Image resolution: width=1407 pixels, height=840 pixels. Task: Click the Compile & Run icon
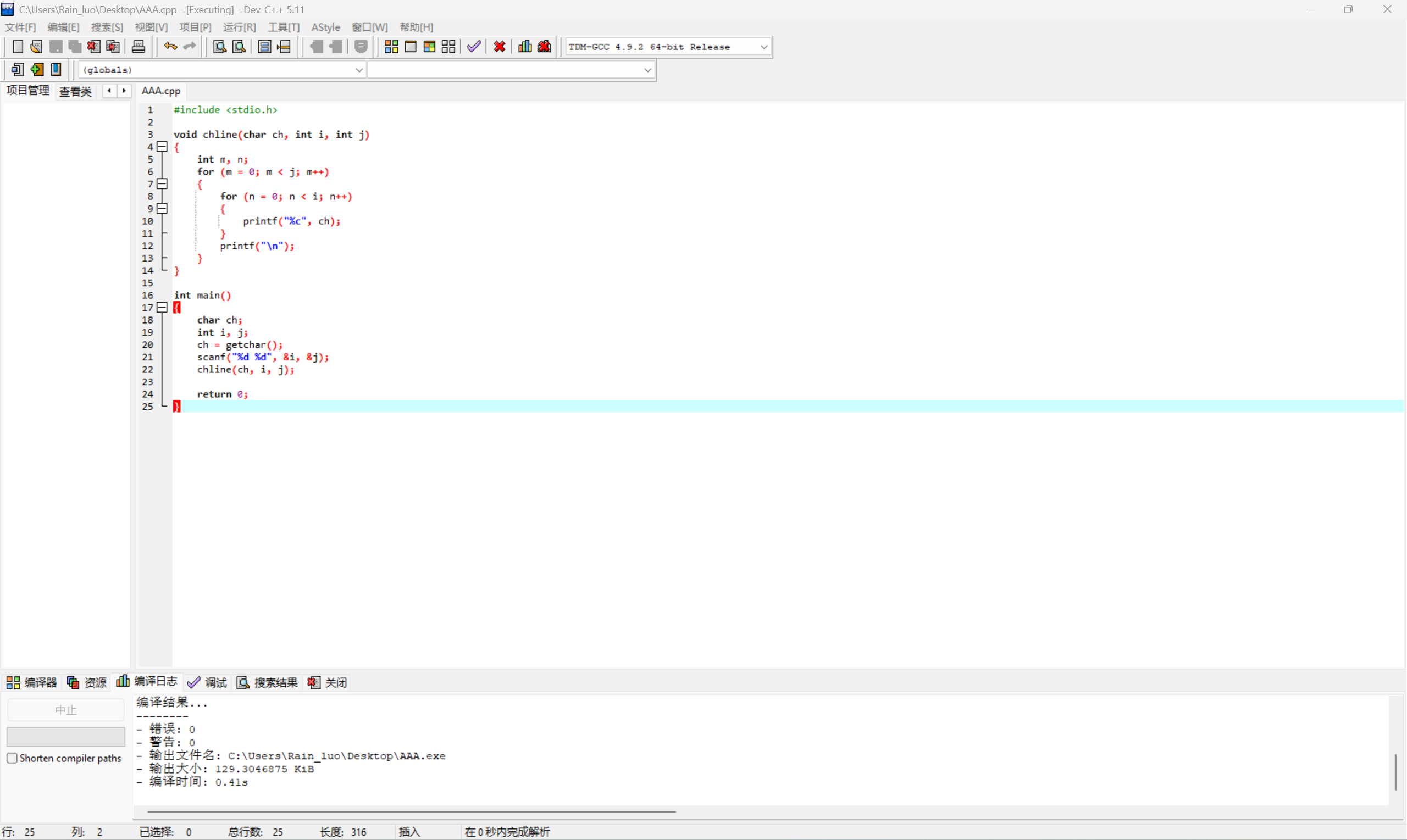429,46
